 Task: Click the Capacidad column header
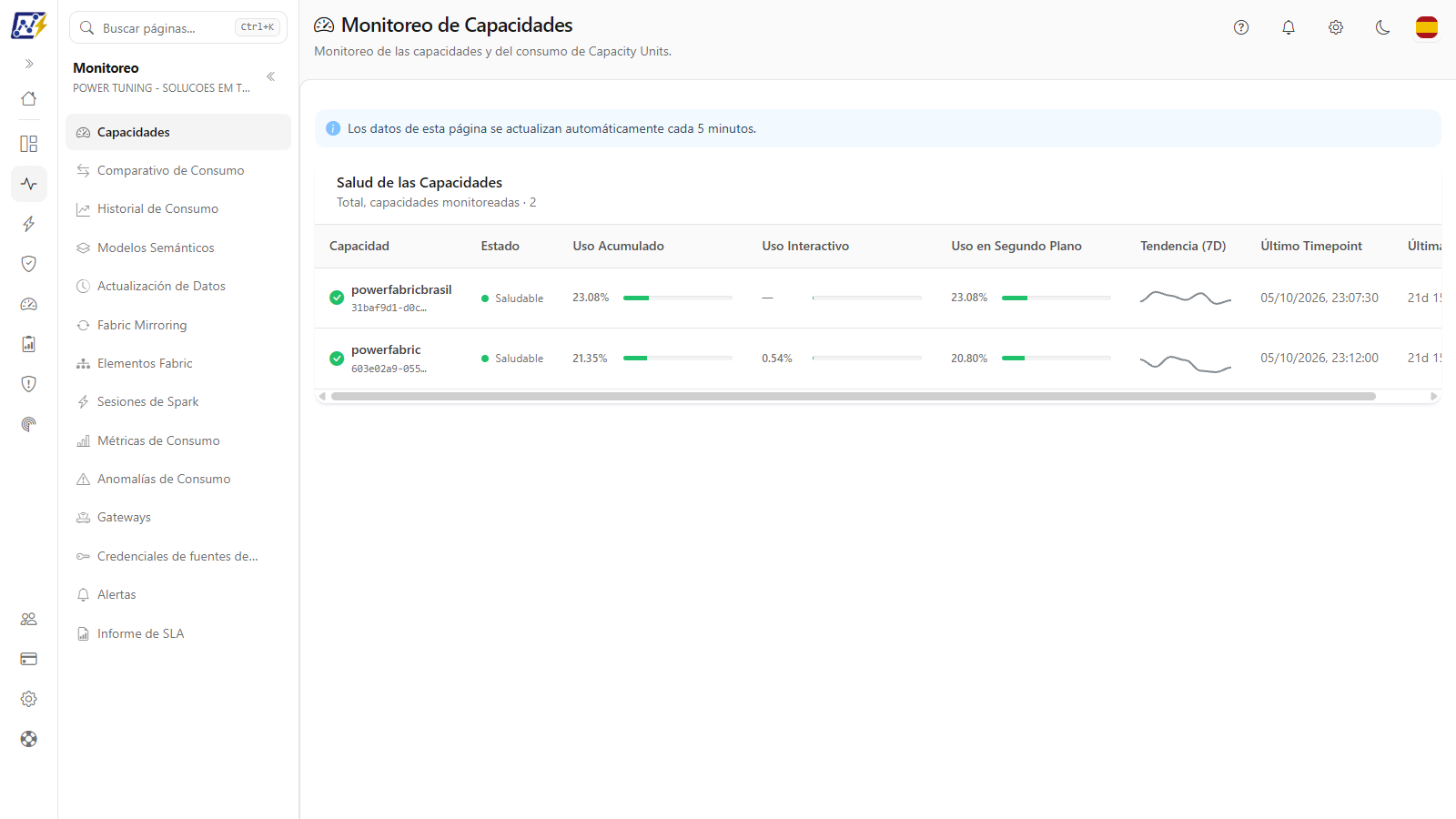tap(359, 246)
